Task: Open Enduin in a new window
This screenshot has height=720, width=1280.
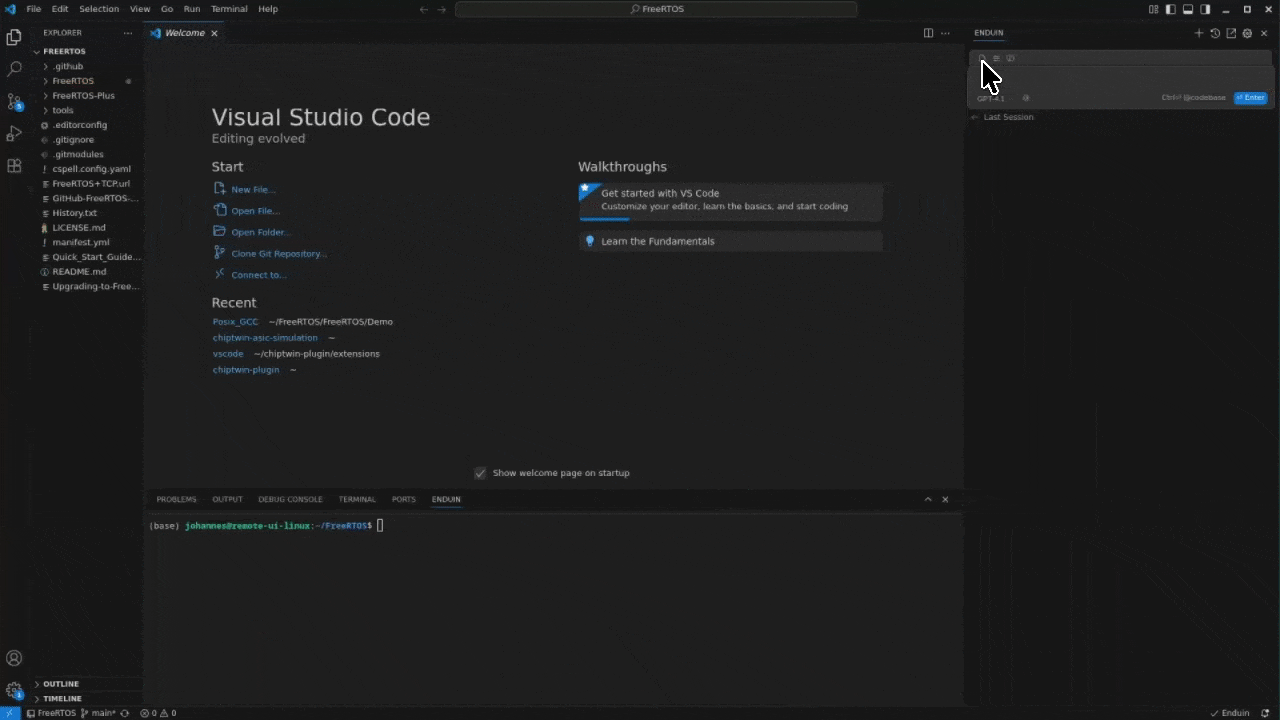Action: 1231,33
